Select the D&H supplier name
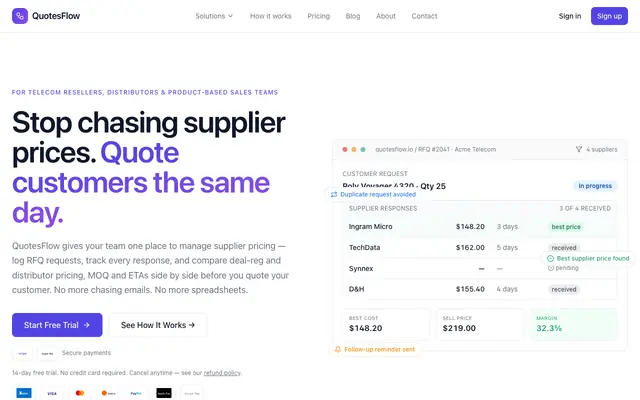 click(356, 289)
